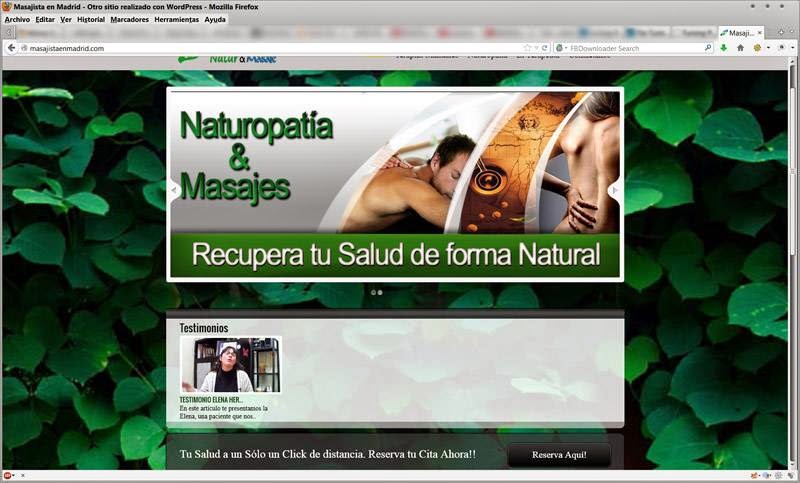Viewport: 800px width, 483px height.
Task: Open the Elena testimonial video thumbnail
Action: (x=231, y=365)
